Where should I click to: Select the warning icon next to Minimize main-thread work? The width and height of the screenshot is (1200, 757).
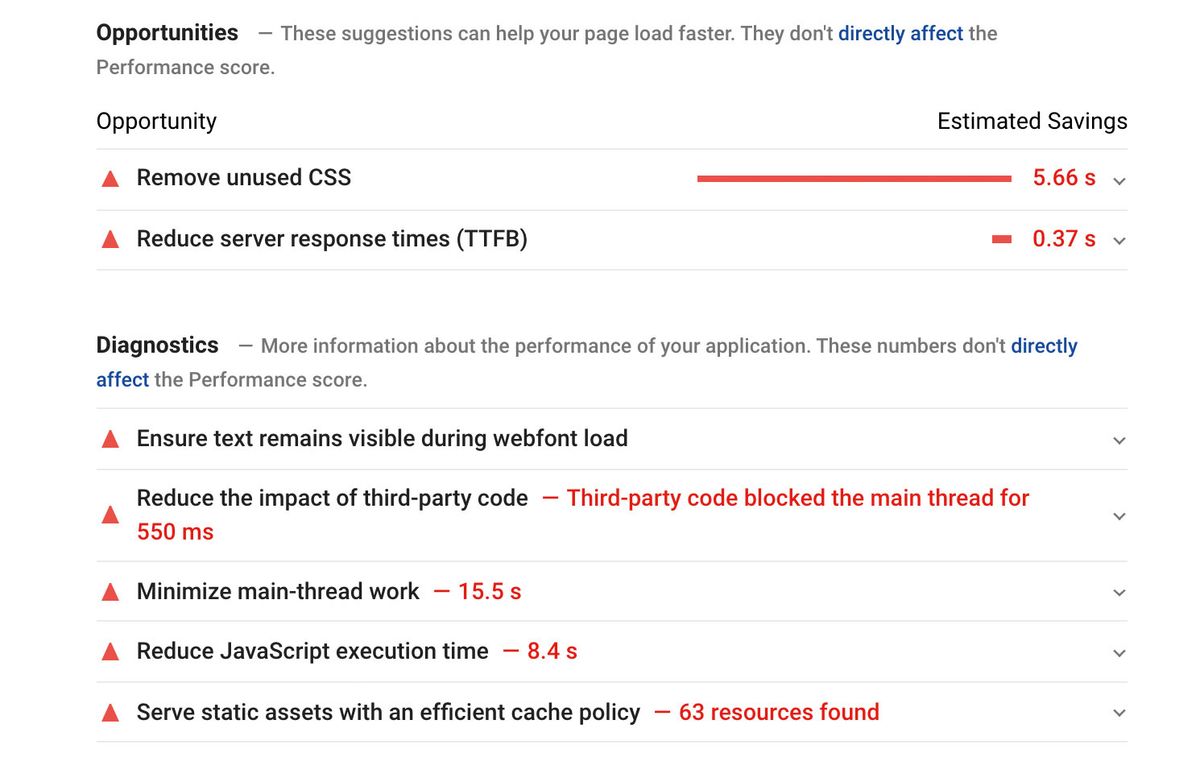pos(110,591)
